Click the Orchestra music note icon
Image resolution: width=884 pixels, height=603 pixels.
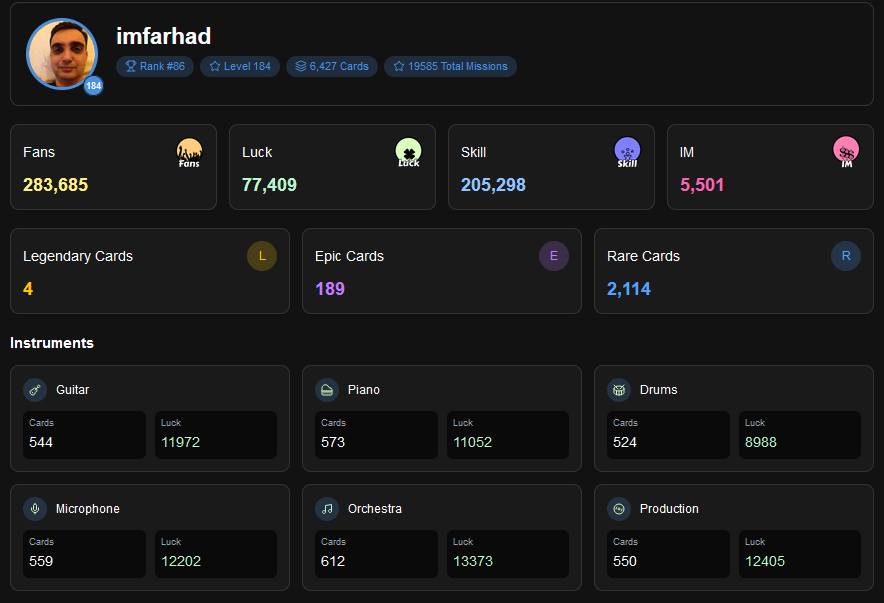tap(327, 509)
